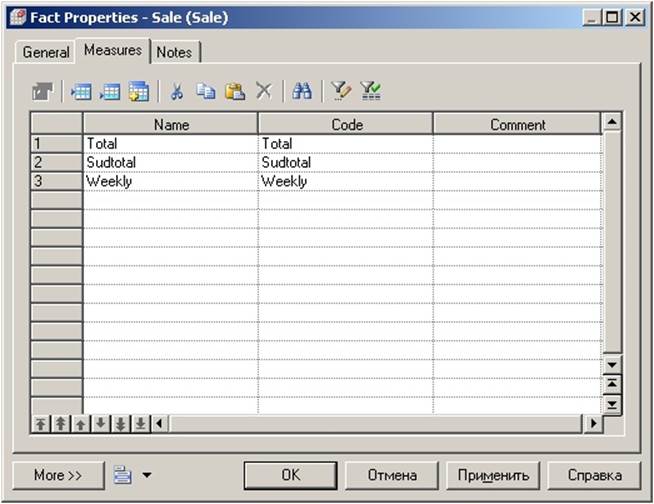Click the Find binoculars icon
Image resolution: width=654 pixels, height=504 pixels.
coord(302,91)
